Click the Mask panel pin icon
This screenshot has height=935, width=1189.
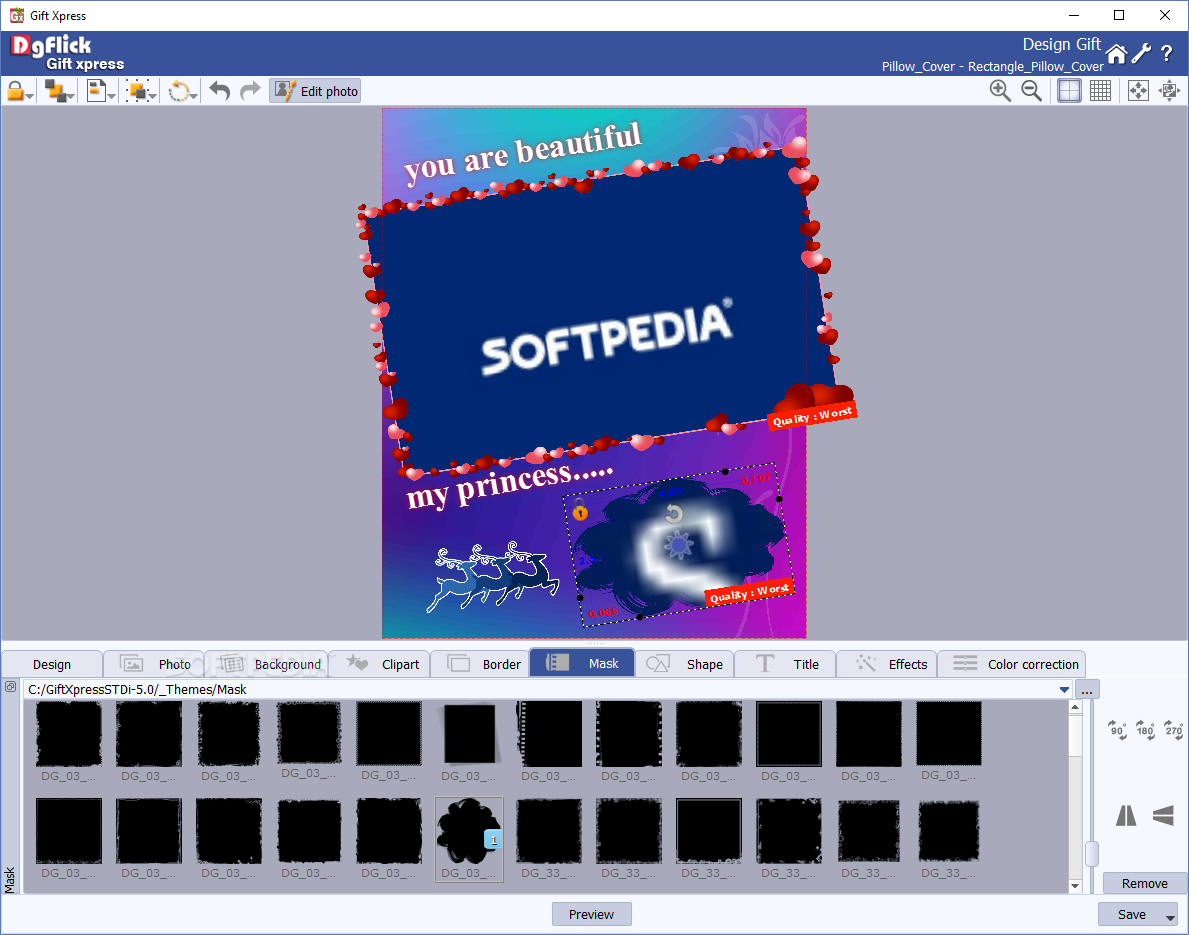tap(11, 686)
